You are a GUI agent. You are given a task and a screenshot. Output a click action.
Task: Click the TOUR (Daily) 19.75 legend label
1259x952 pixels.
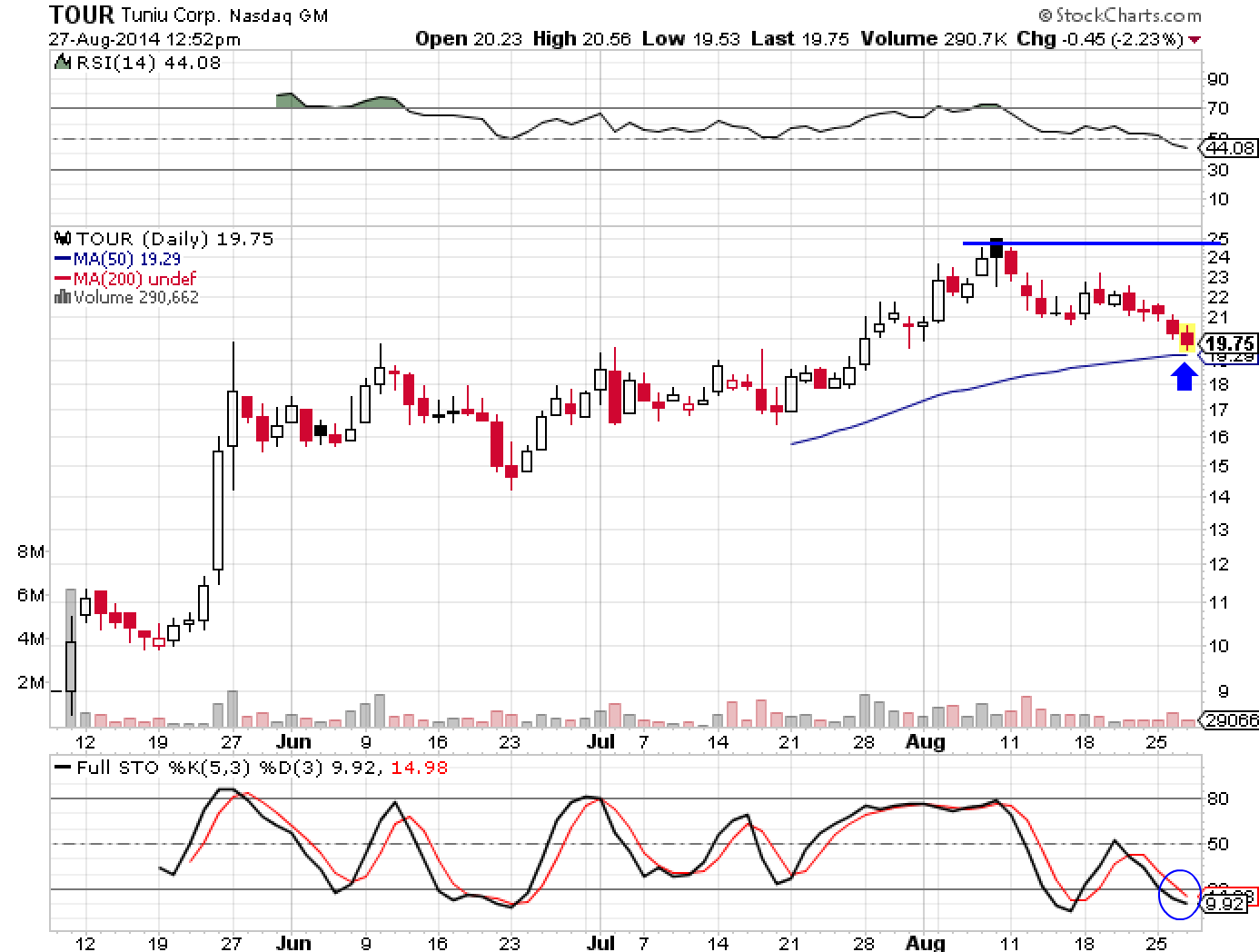(x=173, y=239)
